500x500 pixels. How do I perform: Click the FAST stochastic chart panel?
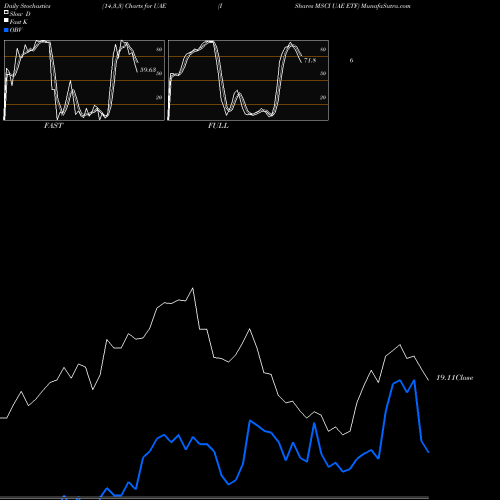pyautogui.click(x=84, y=80)
